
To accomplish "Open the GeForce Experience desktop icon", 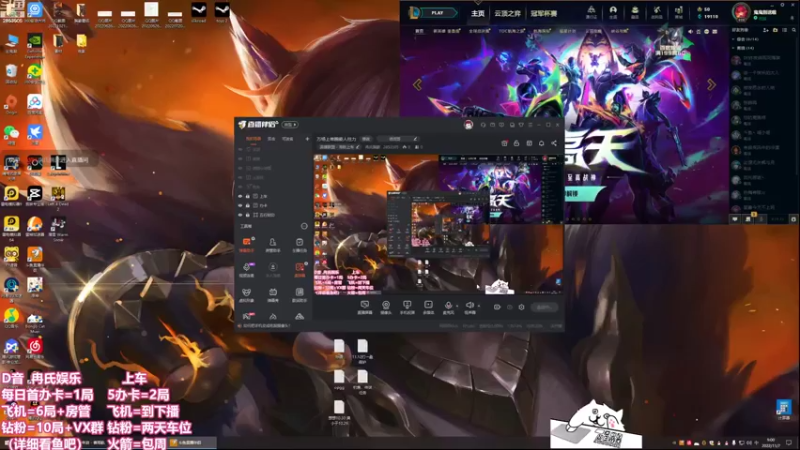I will click(x=35, y=44).
